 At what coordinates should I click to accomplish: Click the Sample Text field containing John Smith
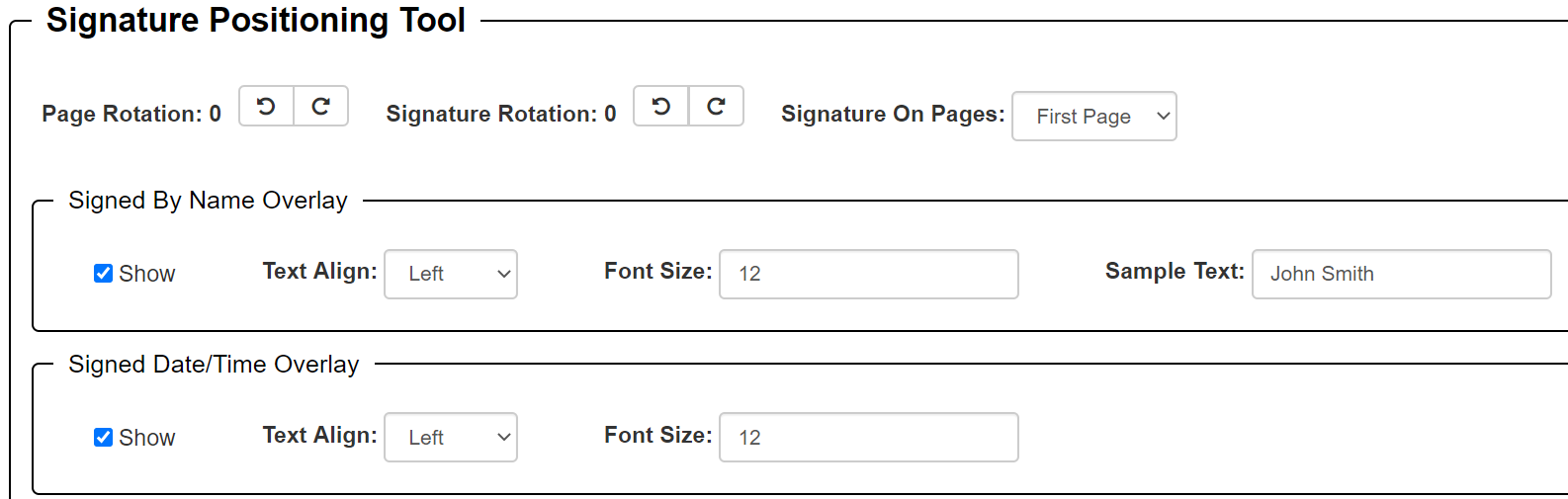pyautogui.click(x=1401, y=274)
